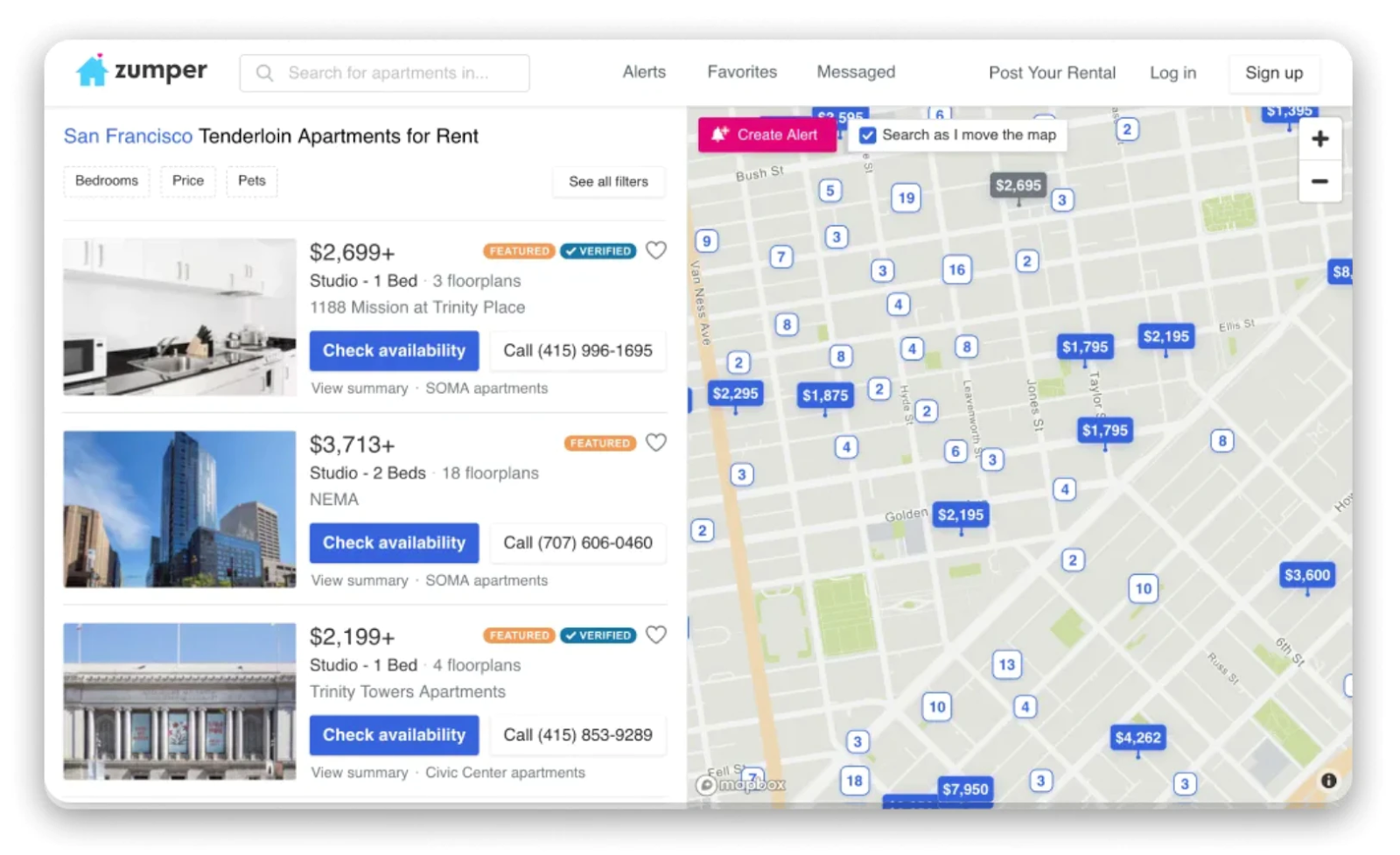This screenshot has height=855, width=1400.
Task: Favorite the NEMA listing with the heart
Action: (656, 443)
